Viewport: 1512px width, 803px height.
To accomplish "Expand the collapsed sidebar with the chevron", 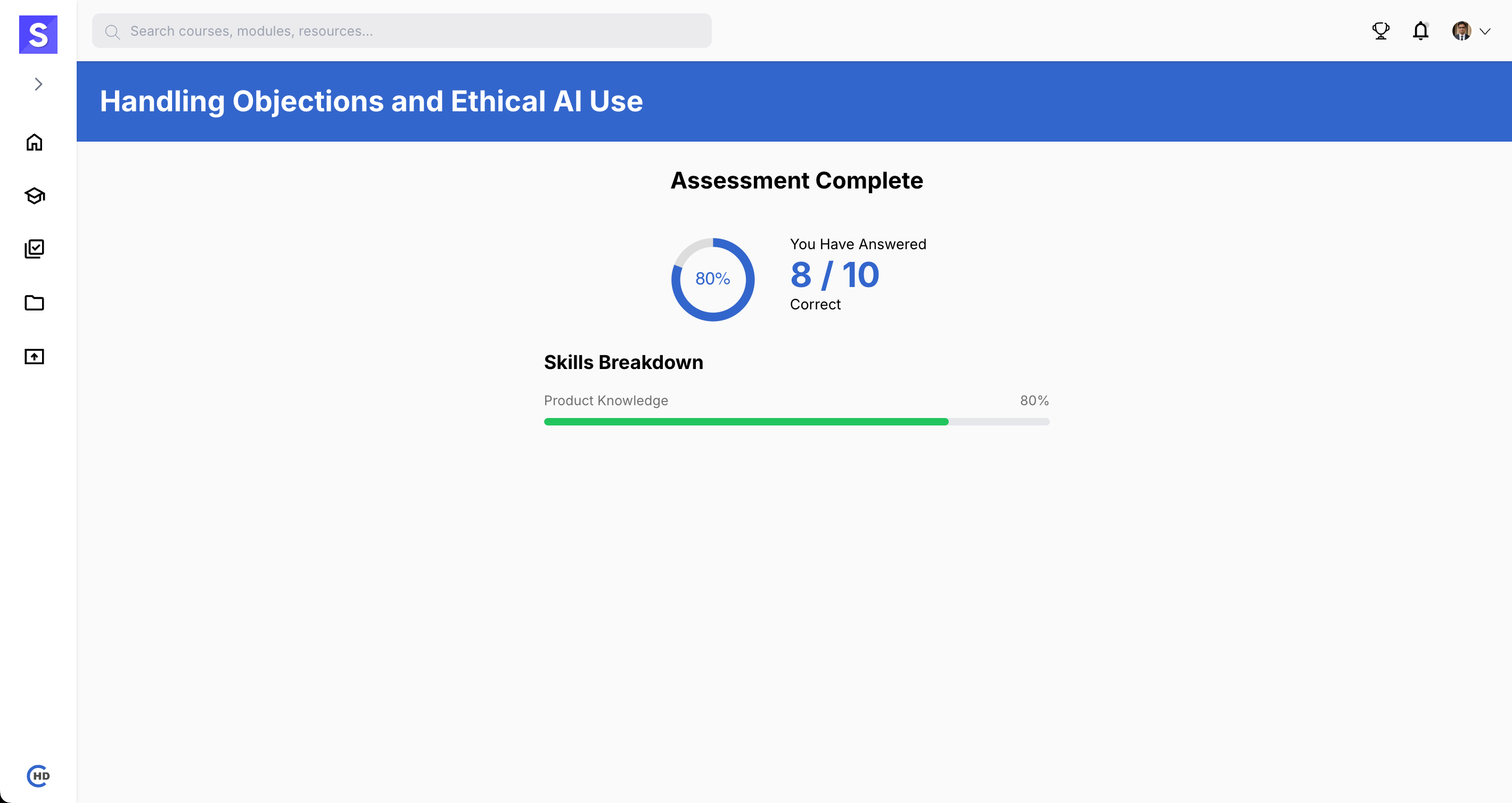I will tap(39, 85).
